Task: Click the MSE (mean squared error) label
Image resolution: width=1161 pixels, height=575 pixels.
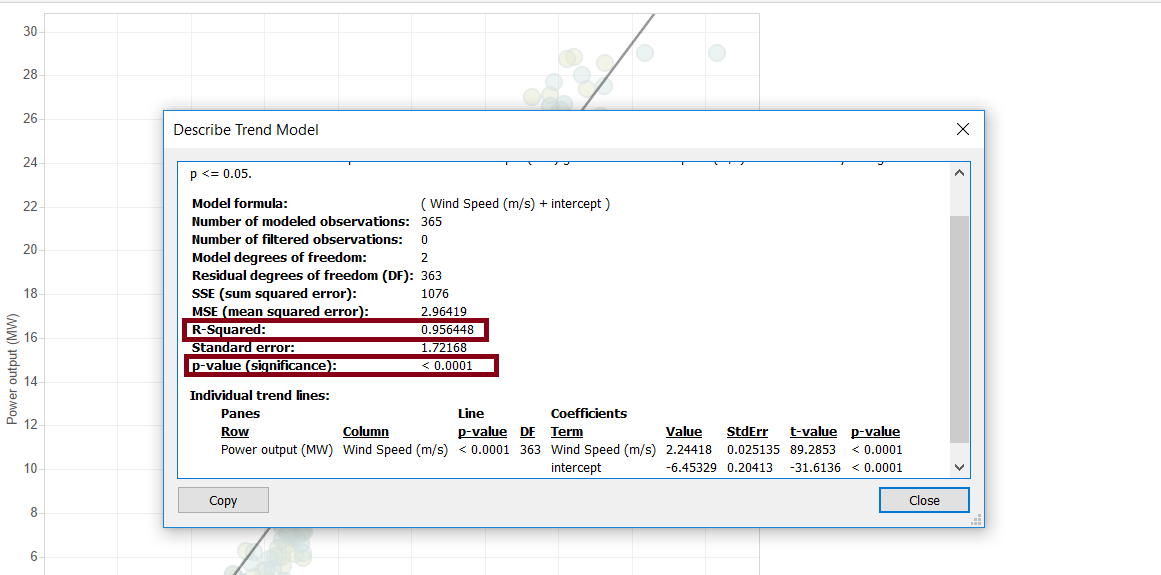Action: pyautogui.click(x=280, y=312)
